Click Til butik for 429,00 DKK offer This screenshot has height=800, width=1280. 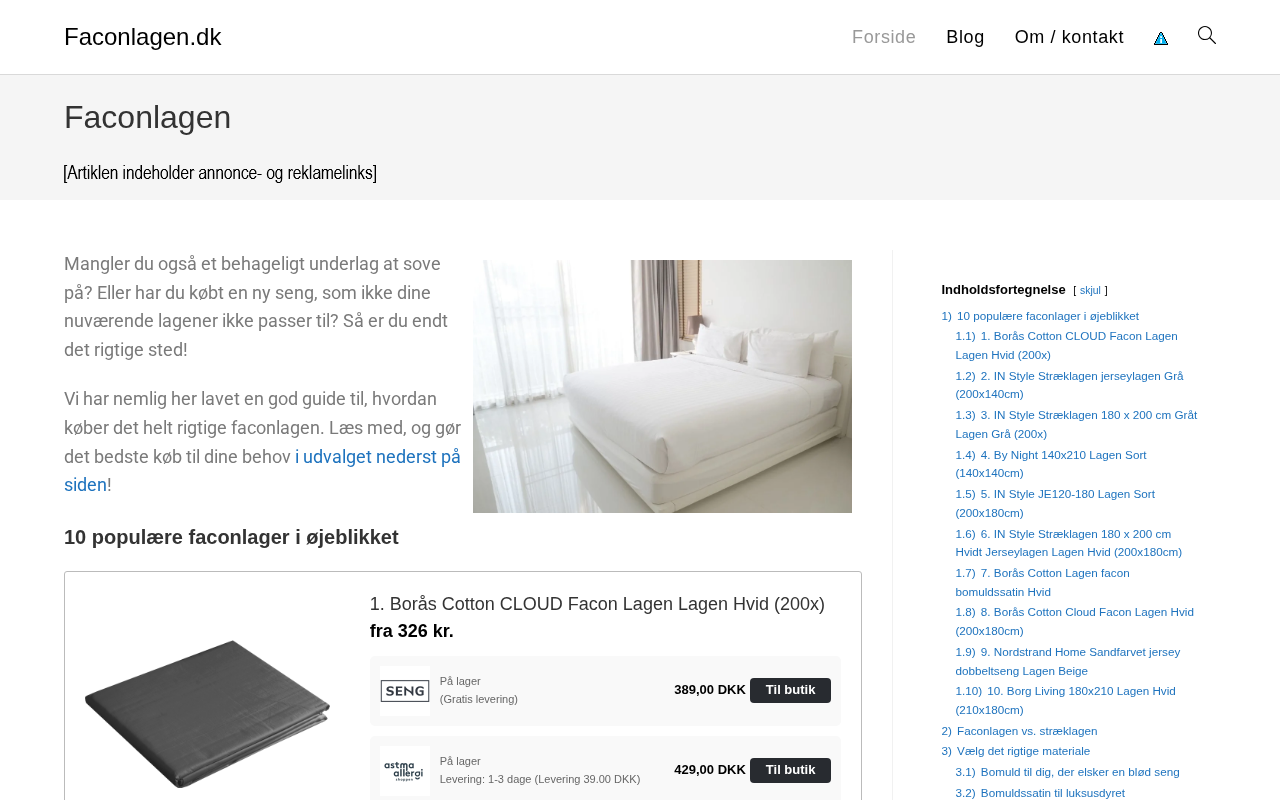click(790, 770)
